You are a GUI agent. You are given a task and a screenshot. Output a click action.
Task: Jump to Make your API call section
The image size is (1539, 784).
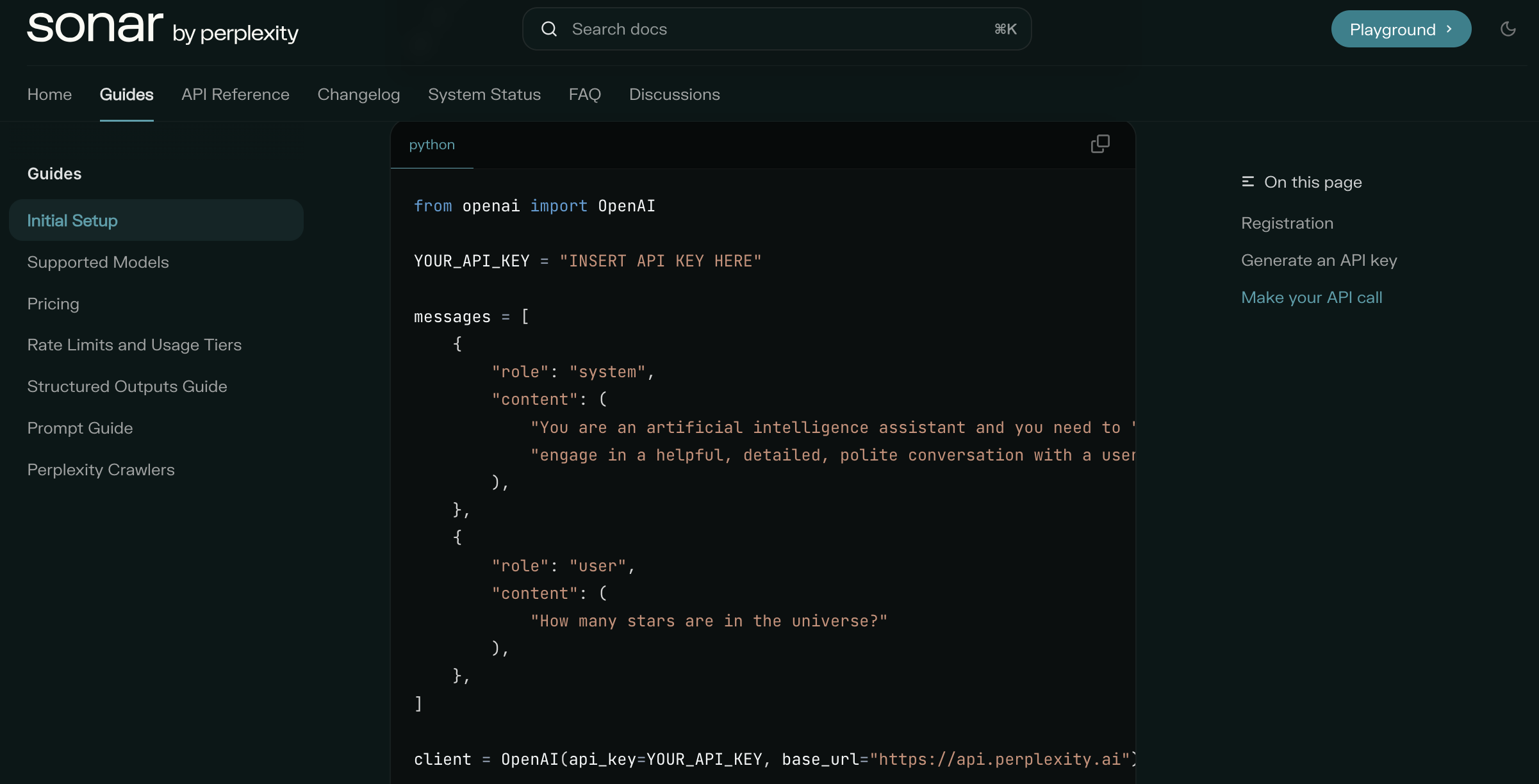[1312, 297]
